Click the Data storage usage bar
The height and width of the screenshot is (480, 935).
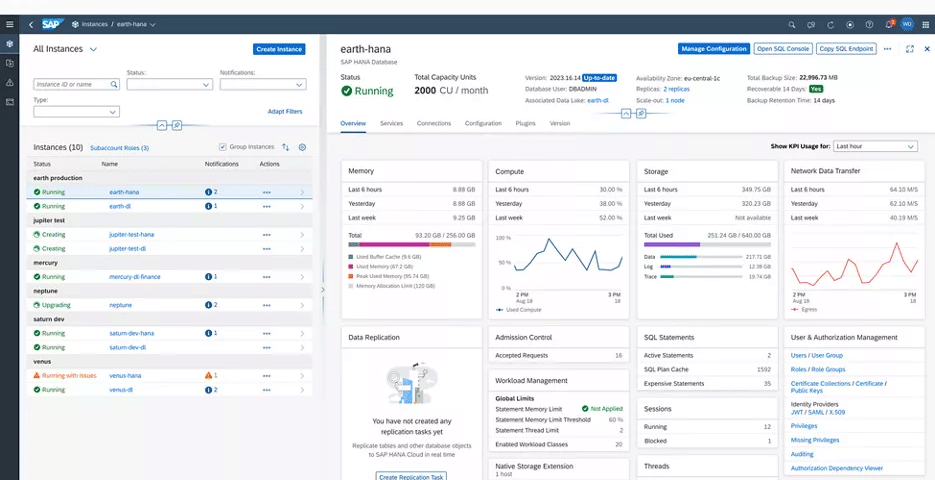[x=701, y=256]
